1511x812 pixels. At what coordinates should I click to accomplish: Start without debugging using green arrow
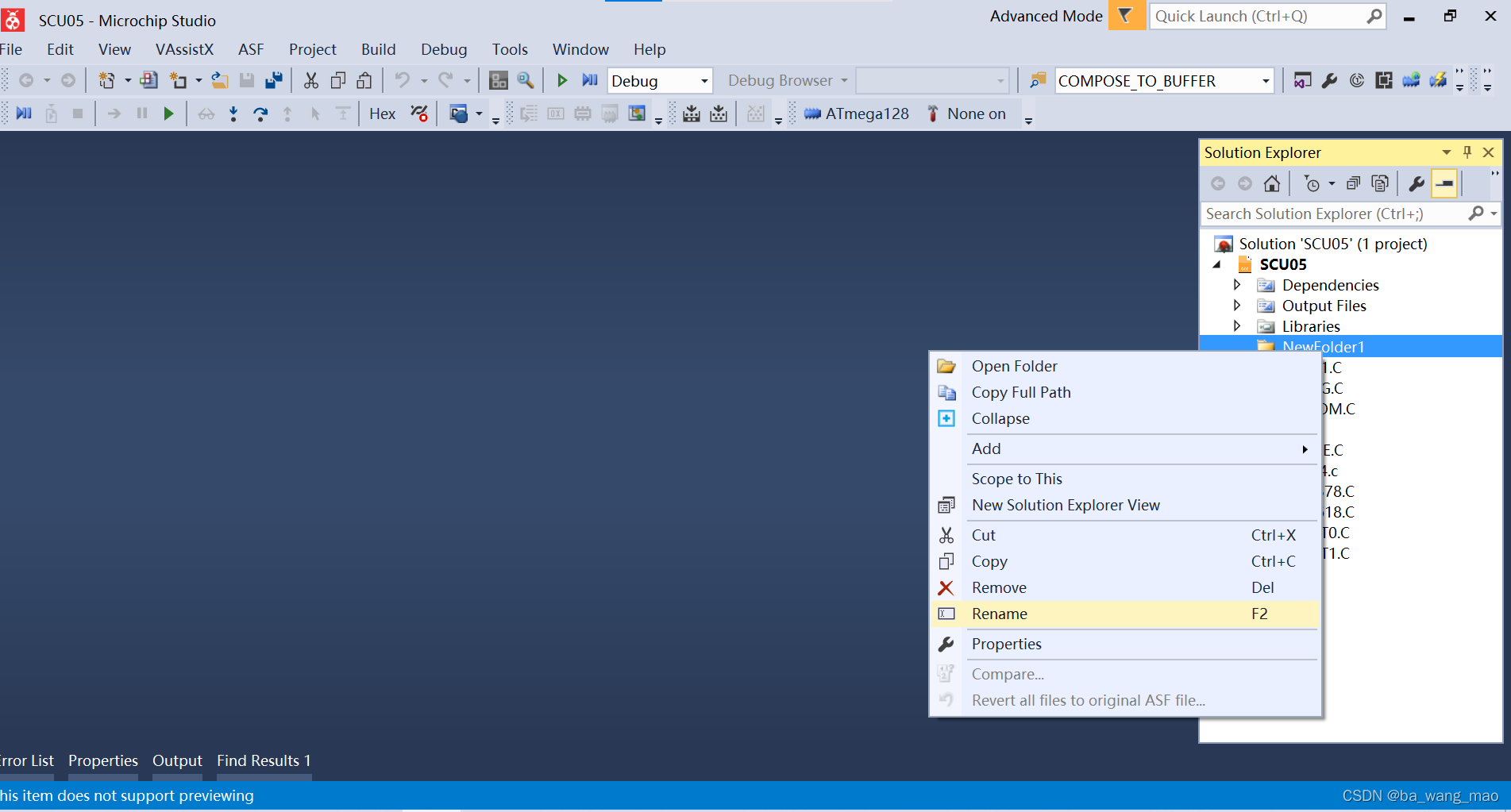tap(562, 80)
